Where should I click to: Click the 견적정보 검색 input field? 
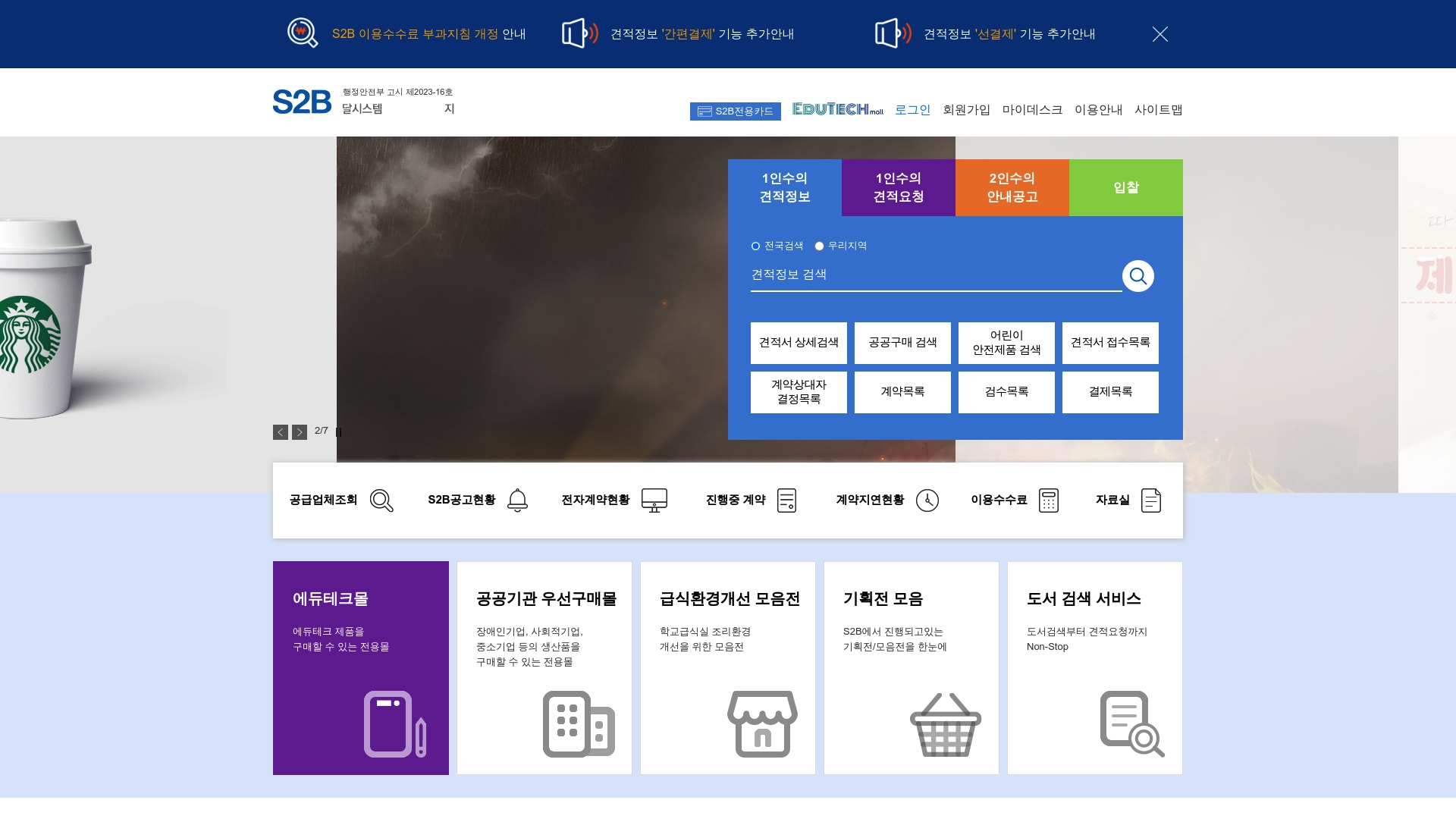pos(910,275)
